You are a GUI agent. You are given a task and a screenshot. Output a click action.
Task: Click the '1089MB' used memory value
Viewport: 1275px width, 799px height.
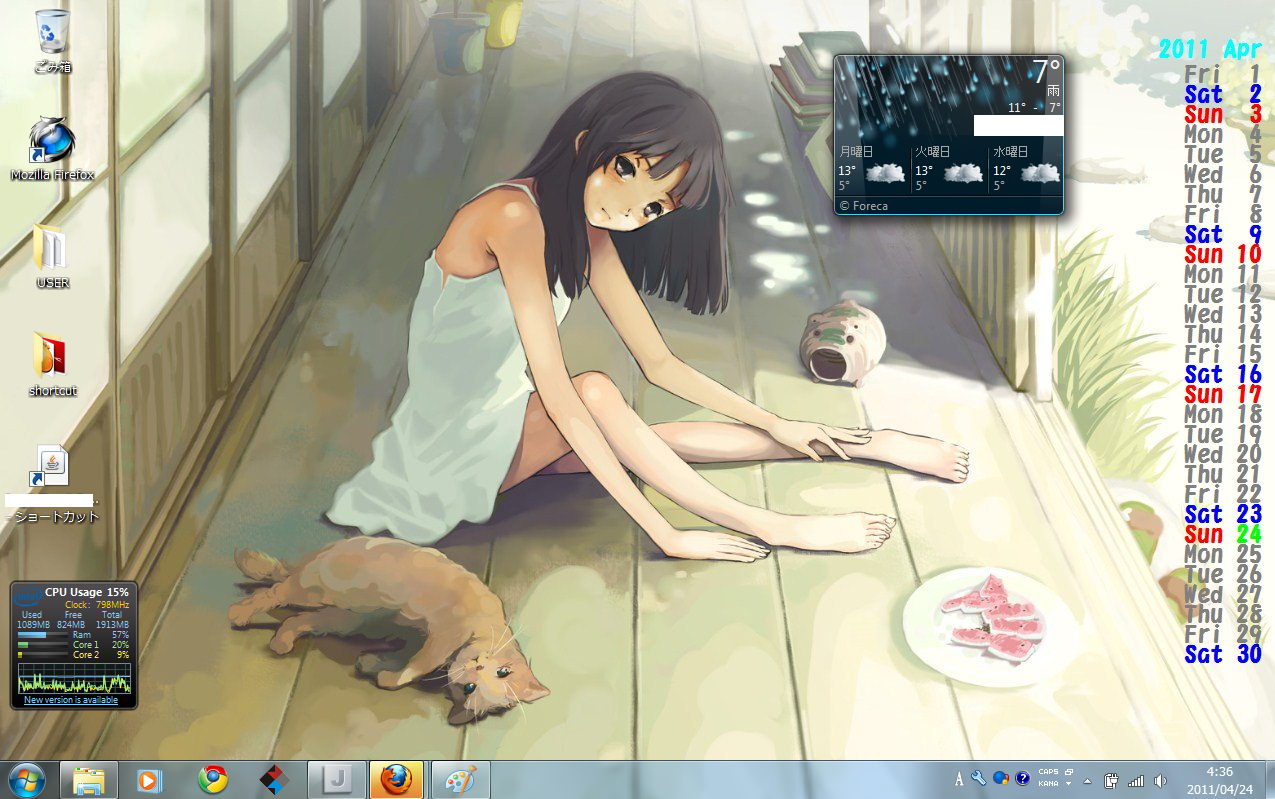tap(33, 625)
